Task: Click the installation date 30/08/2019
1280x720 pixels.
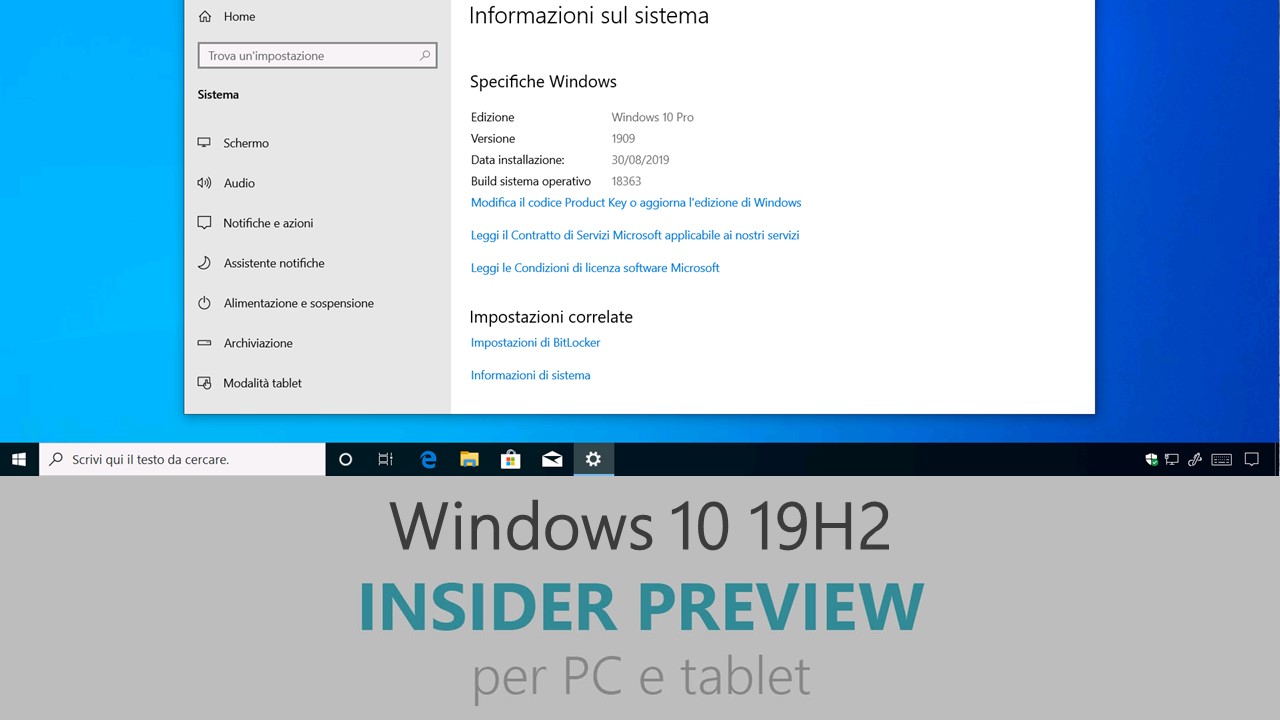Action: coord(640,160)
